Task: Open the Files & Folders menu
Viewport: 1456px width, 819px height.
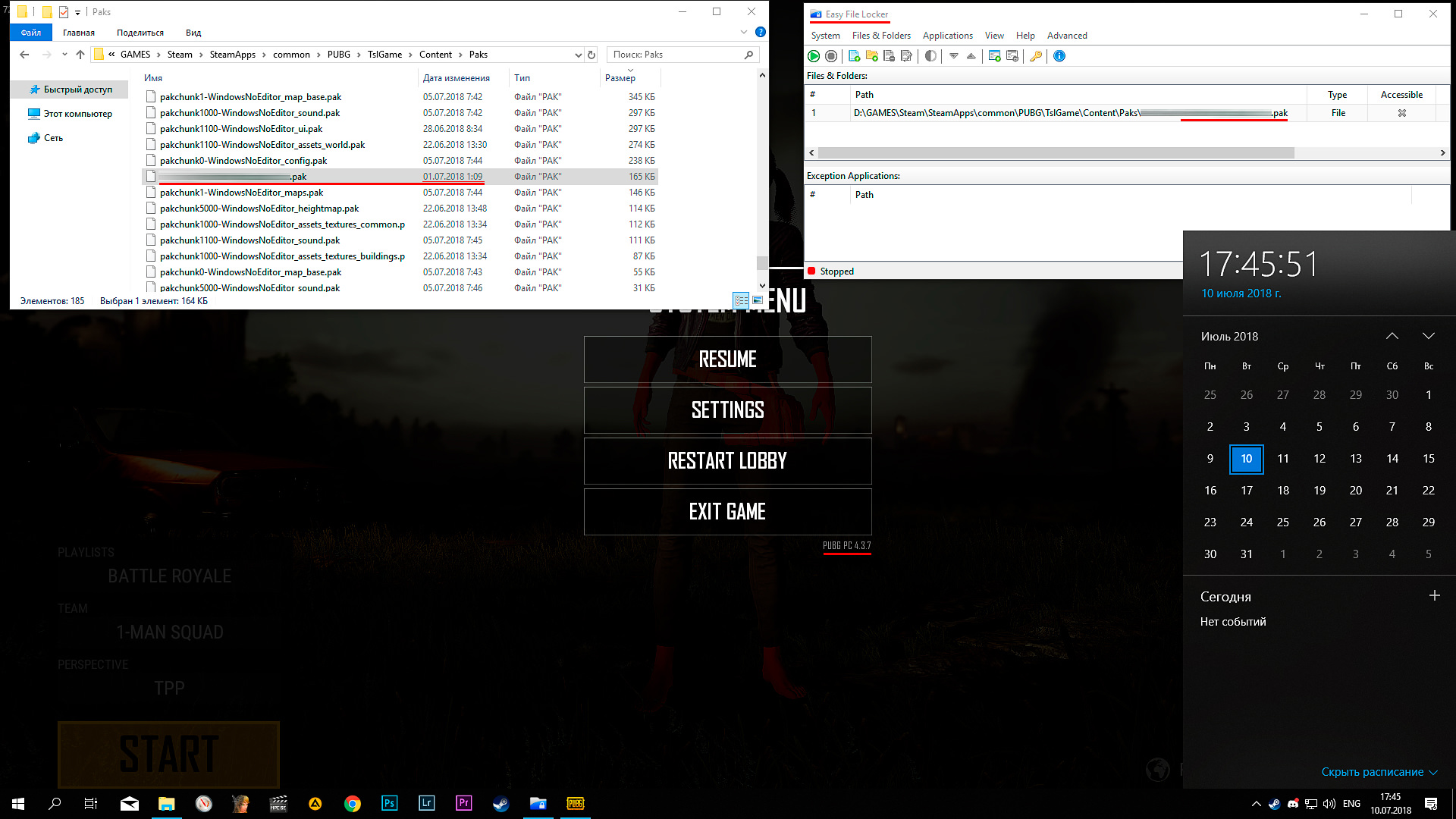Action: pos(881,36)
